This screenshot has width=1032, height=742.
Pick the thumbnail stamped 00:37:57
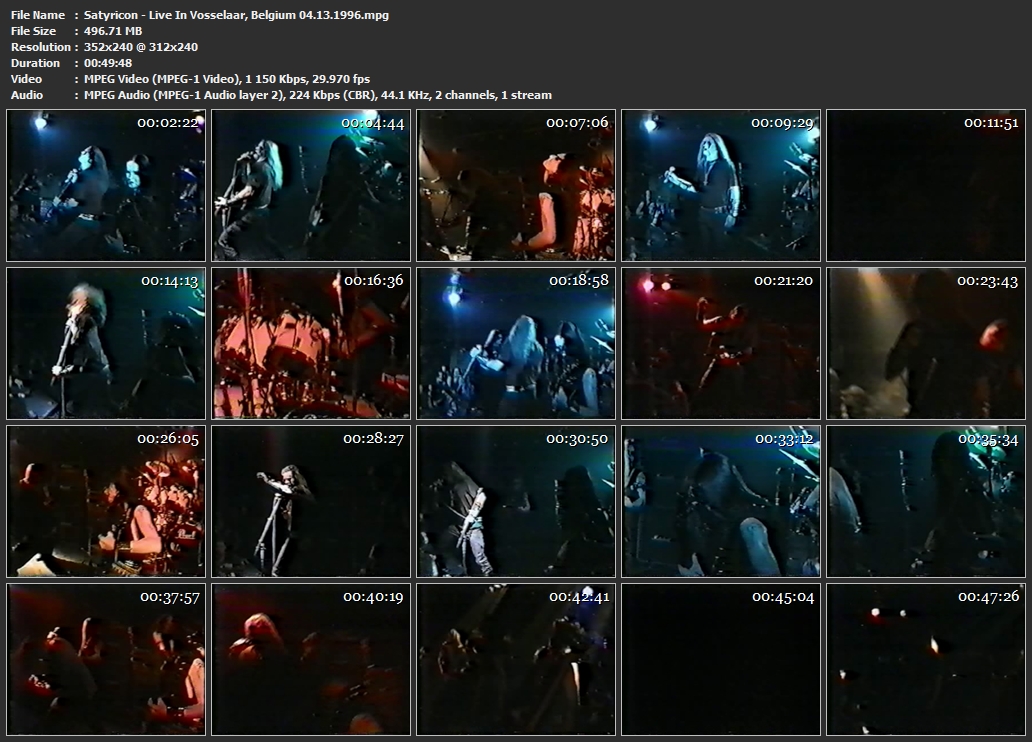106,660
